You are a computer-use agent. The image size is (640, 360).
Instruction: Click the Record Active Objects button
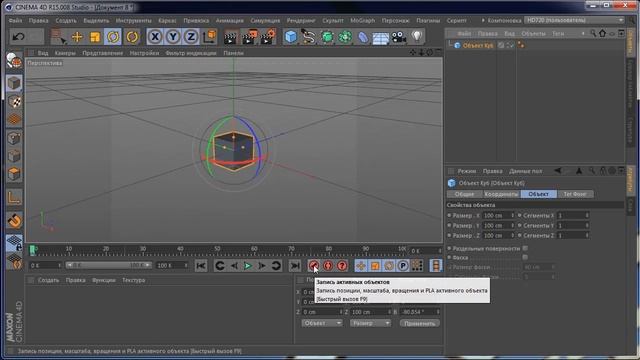pos(313,266)
